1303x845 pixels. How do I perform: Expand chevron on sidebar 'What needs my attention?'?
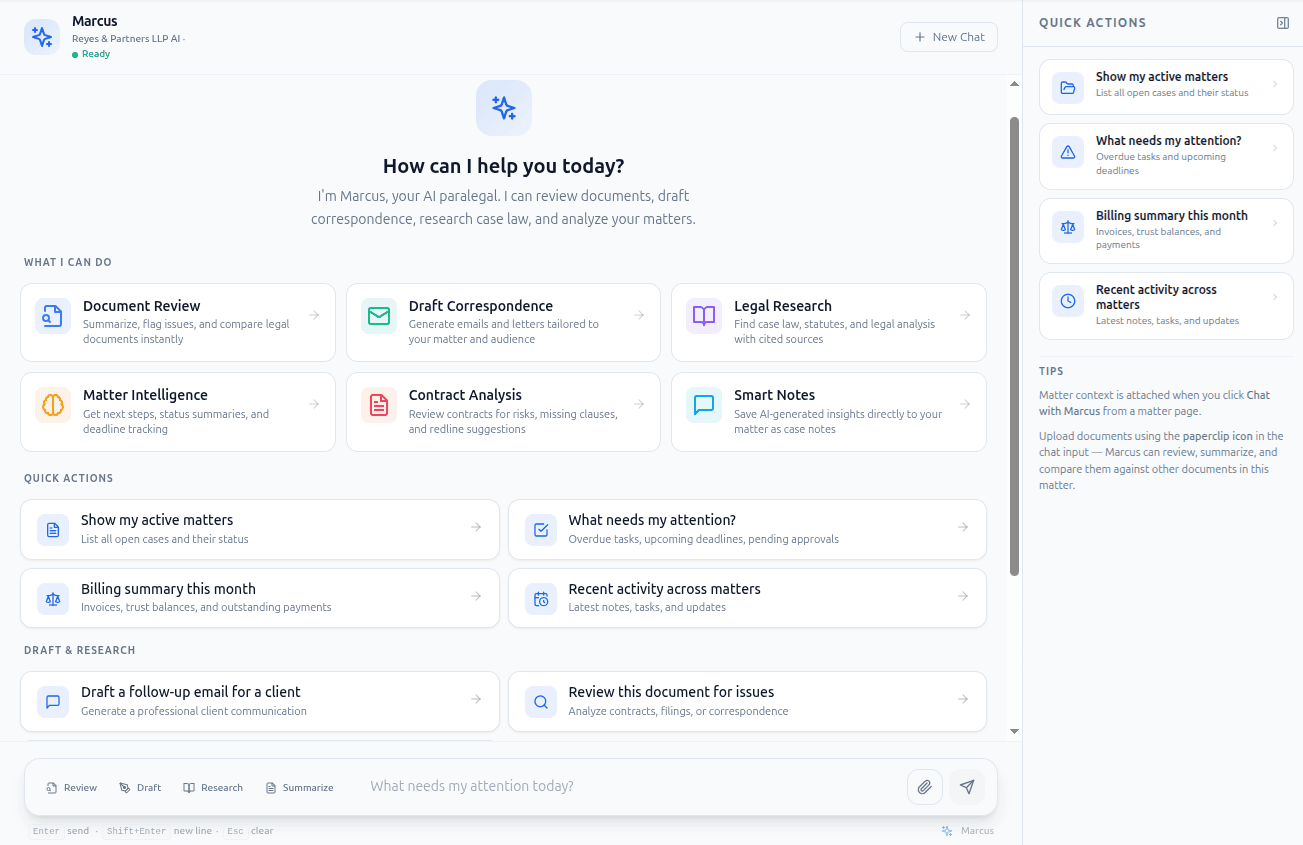[1275, 148]
